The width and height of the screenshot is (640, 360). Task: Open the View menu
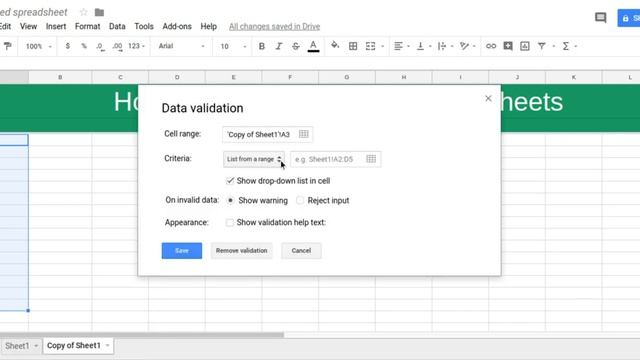pos(28,27)
